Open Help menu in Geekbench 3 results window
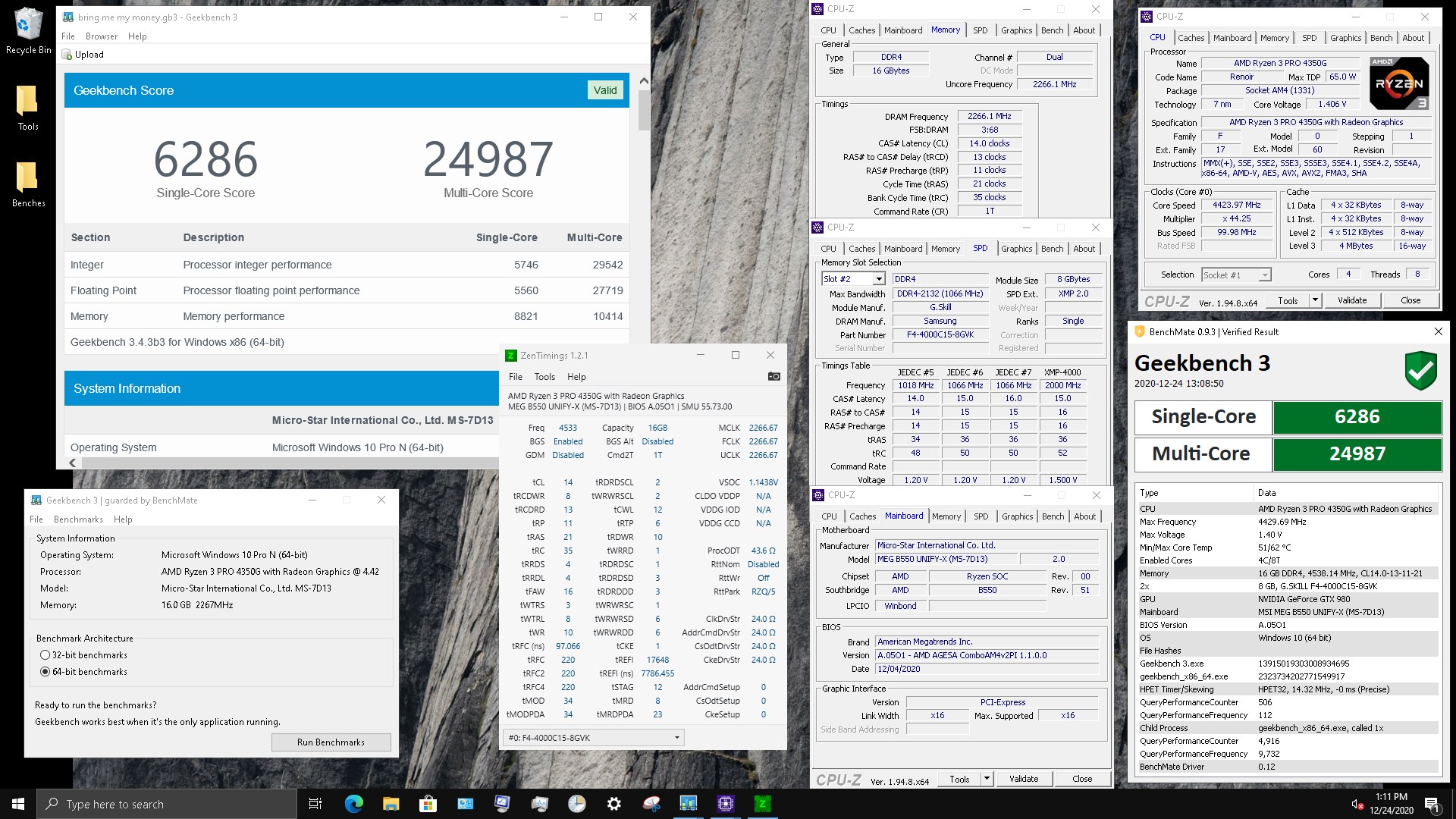 pyautogui.click(x=137, y=36)
